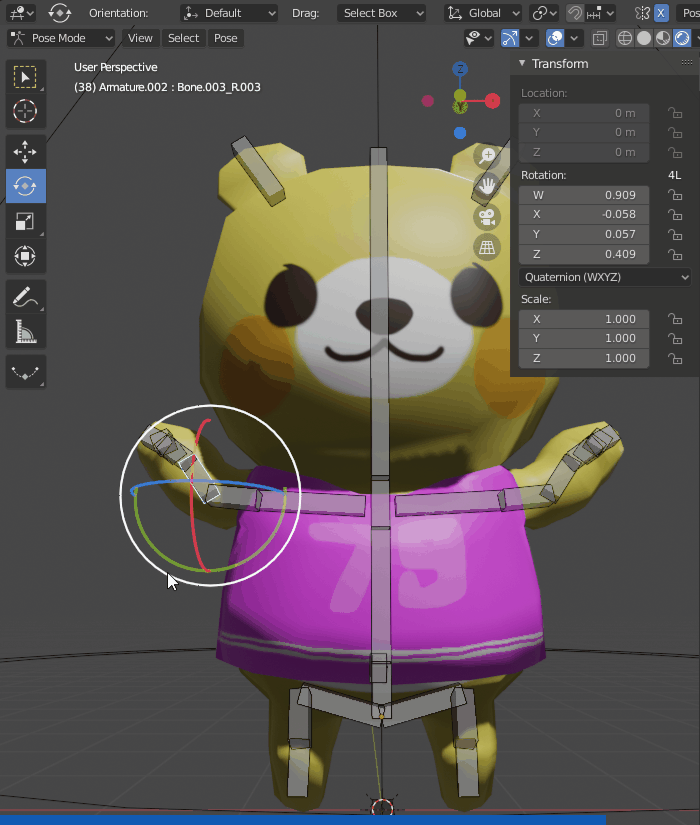Screen dimensions: 700x825
Task: Open the editor type dropdown
Action: click(x=22, y=13)
